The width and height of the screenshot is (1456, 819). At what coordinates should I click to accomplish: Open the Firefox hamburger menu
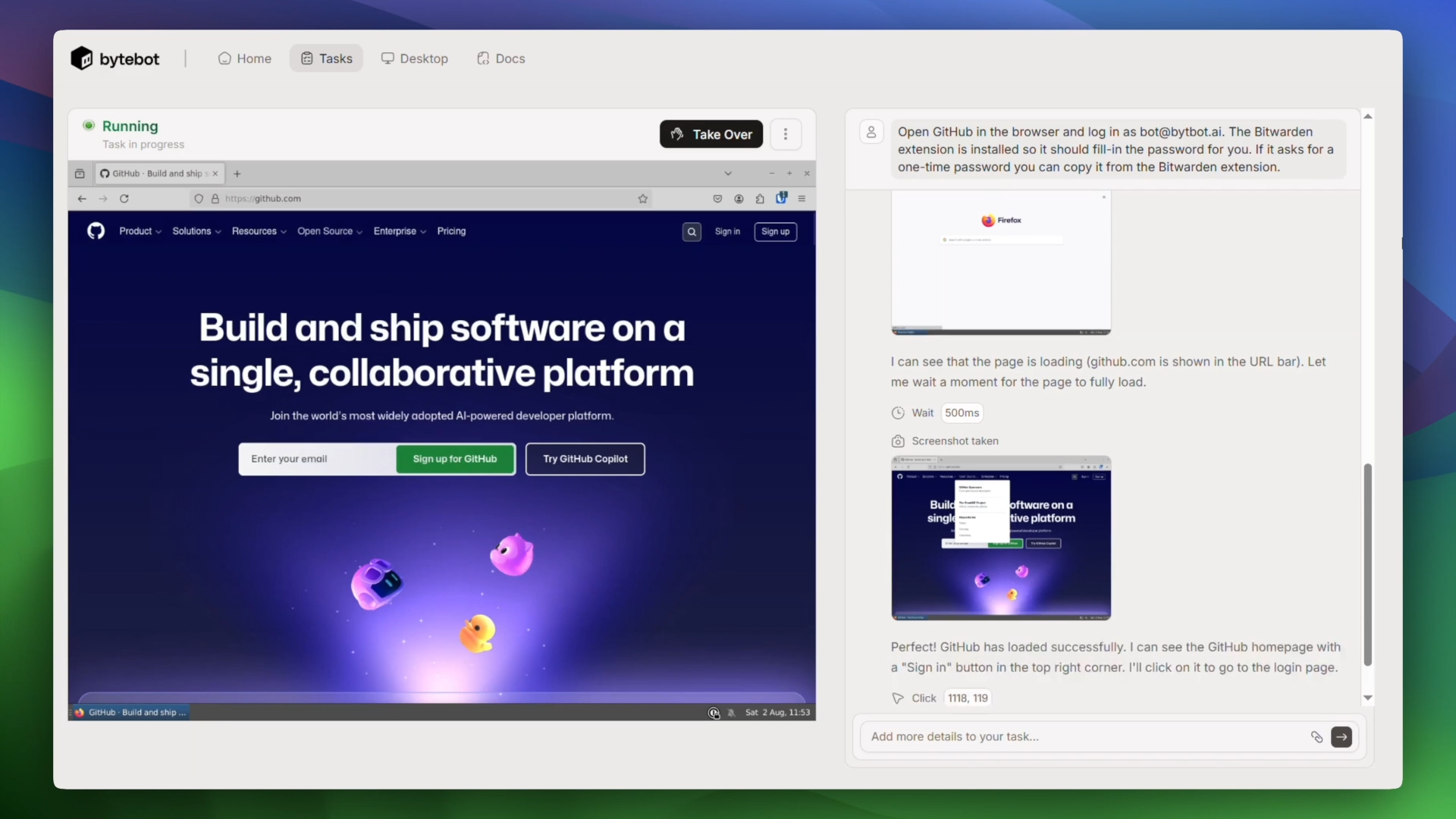[802, 199]
